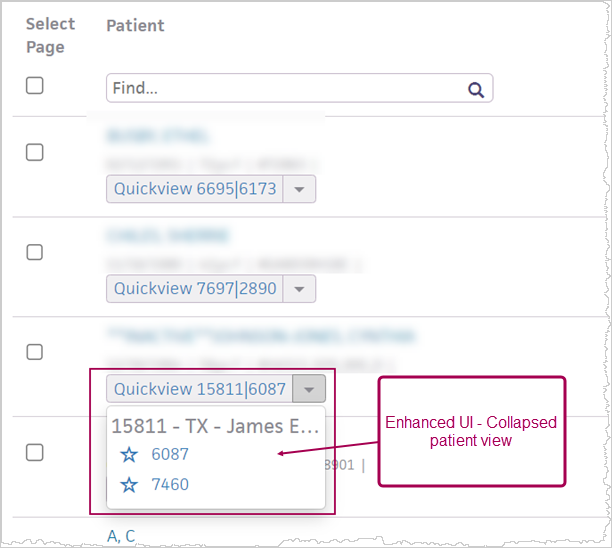612x548 pixels.
Task: Click the Patient column header
Action: pos(134,24)
